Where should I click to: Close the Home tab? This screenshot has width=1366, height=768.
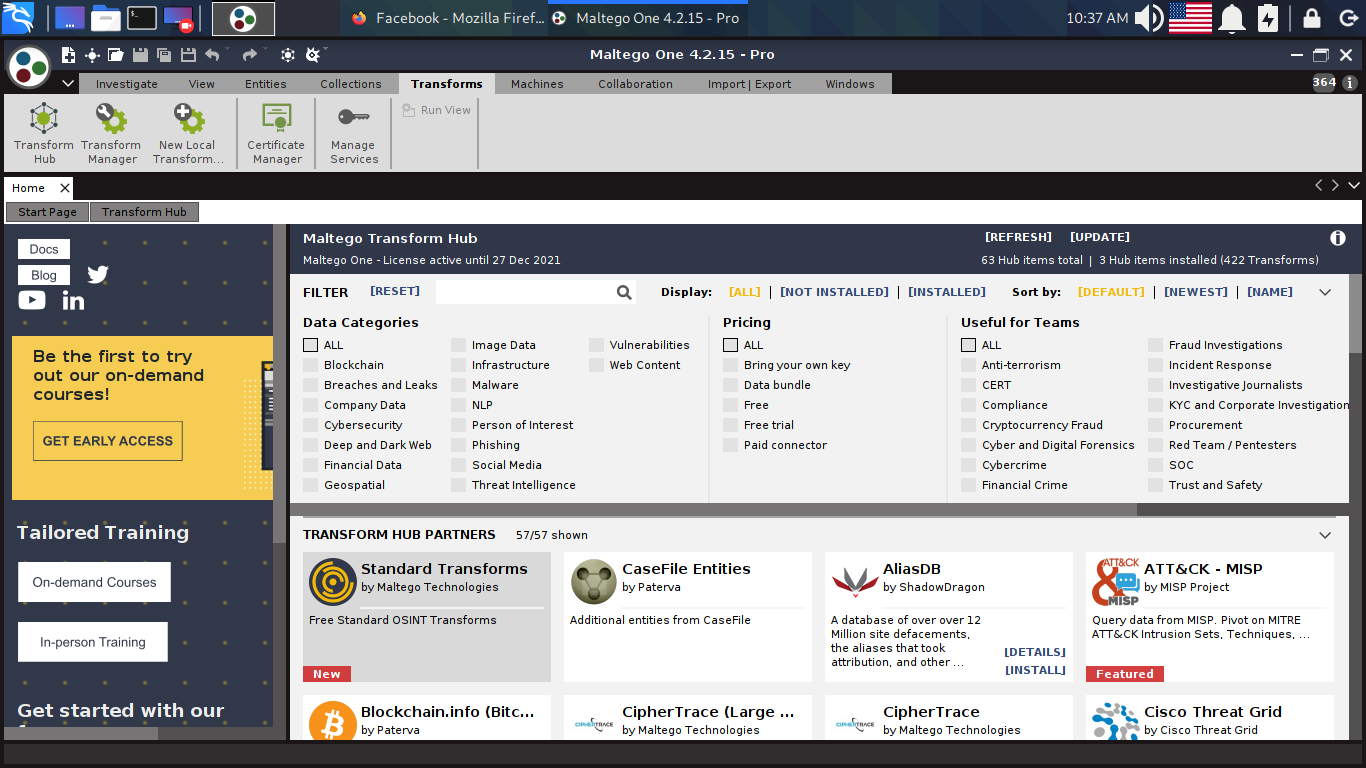(65, 188)
